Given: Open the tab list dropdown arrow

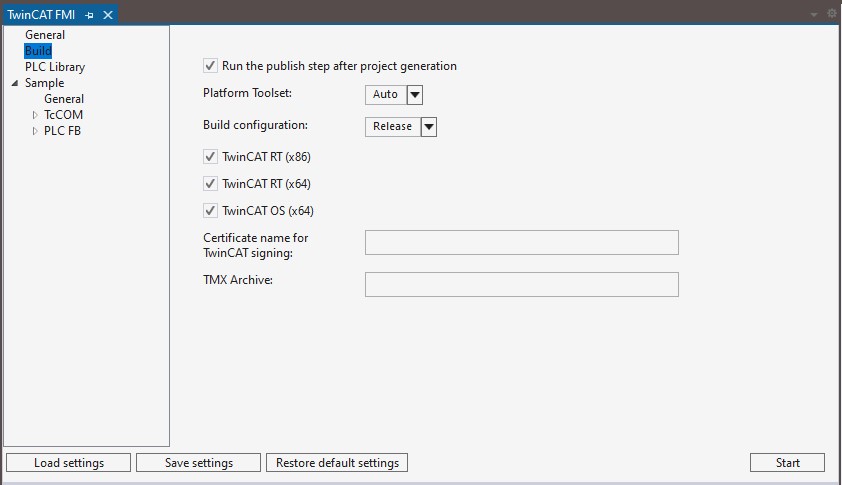Looking at the screenshot, I should [814, 15].
